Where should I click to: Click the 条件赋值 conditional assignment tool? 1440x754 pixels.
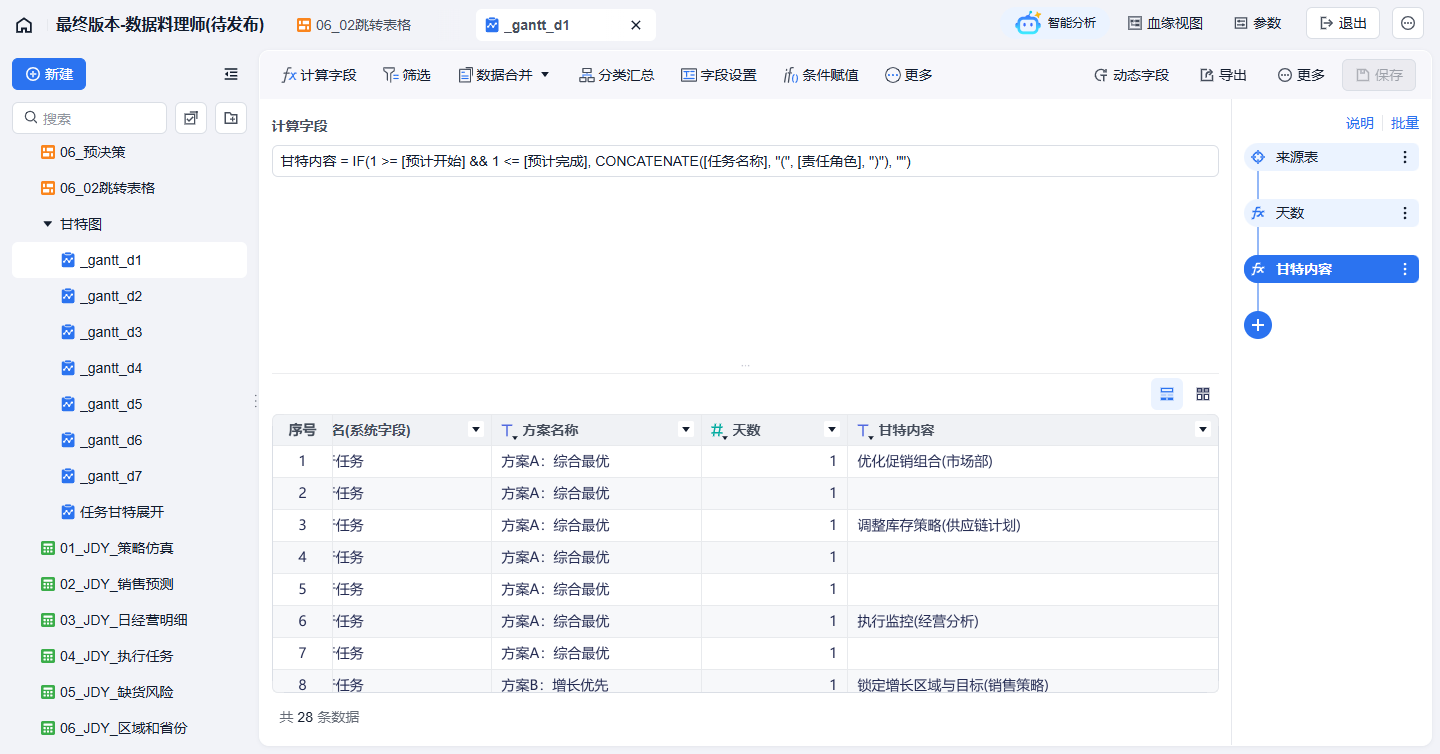[x=821, y=75]
